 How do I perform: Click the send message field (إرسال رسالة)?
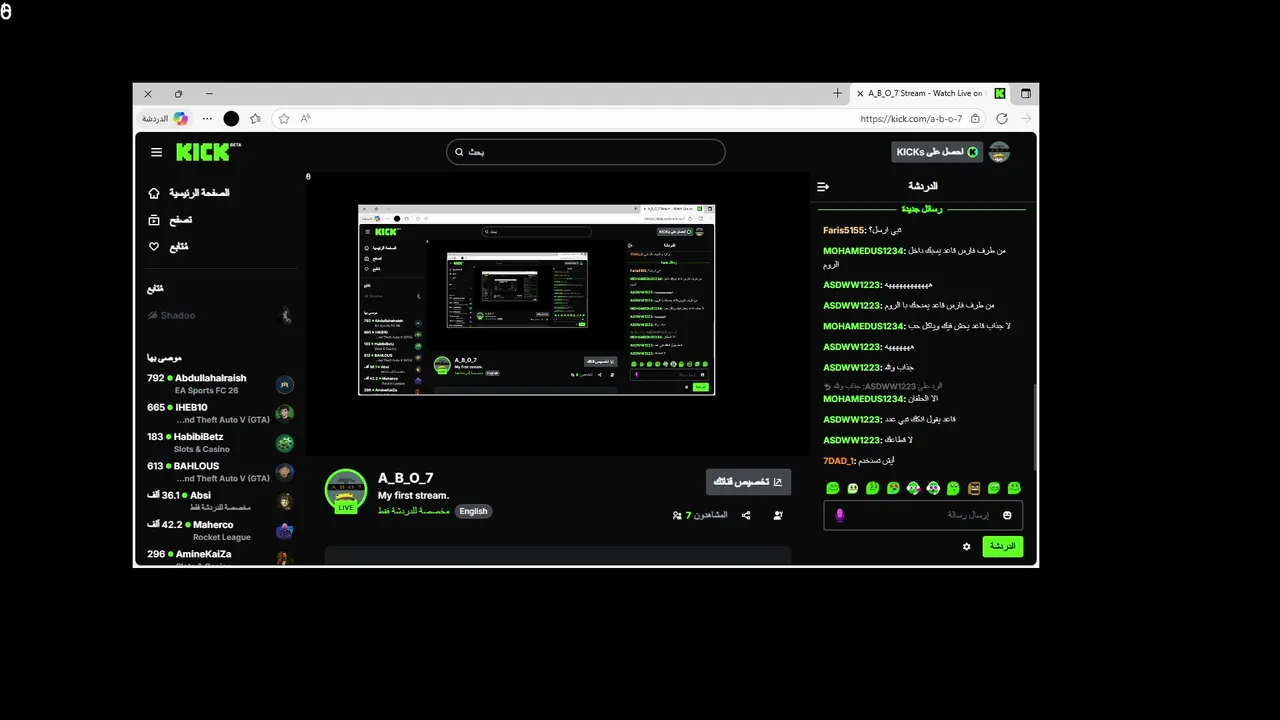pos(923,515)
